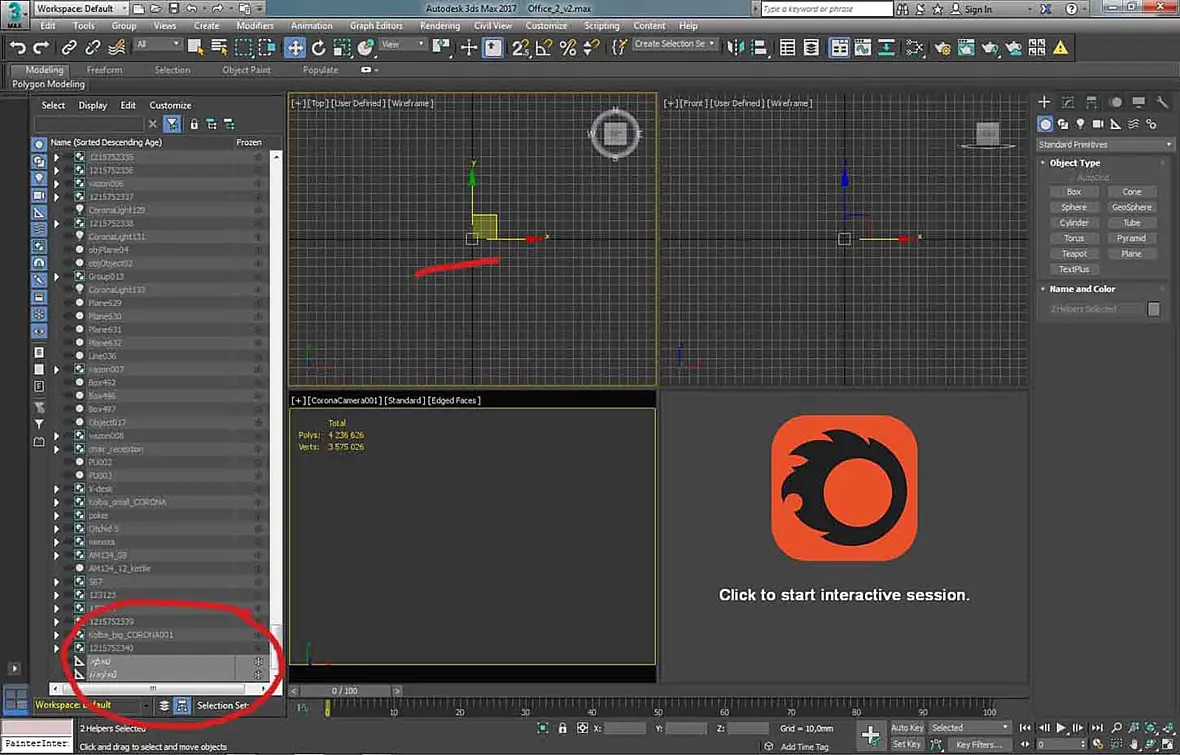This screenshot has width=1180, height=755.
Task: Switch to Modify panel tab icon
Action: pyautogui.click(x=1068, y=102)
